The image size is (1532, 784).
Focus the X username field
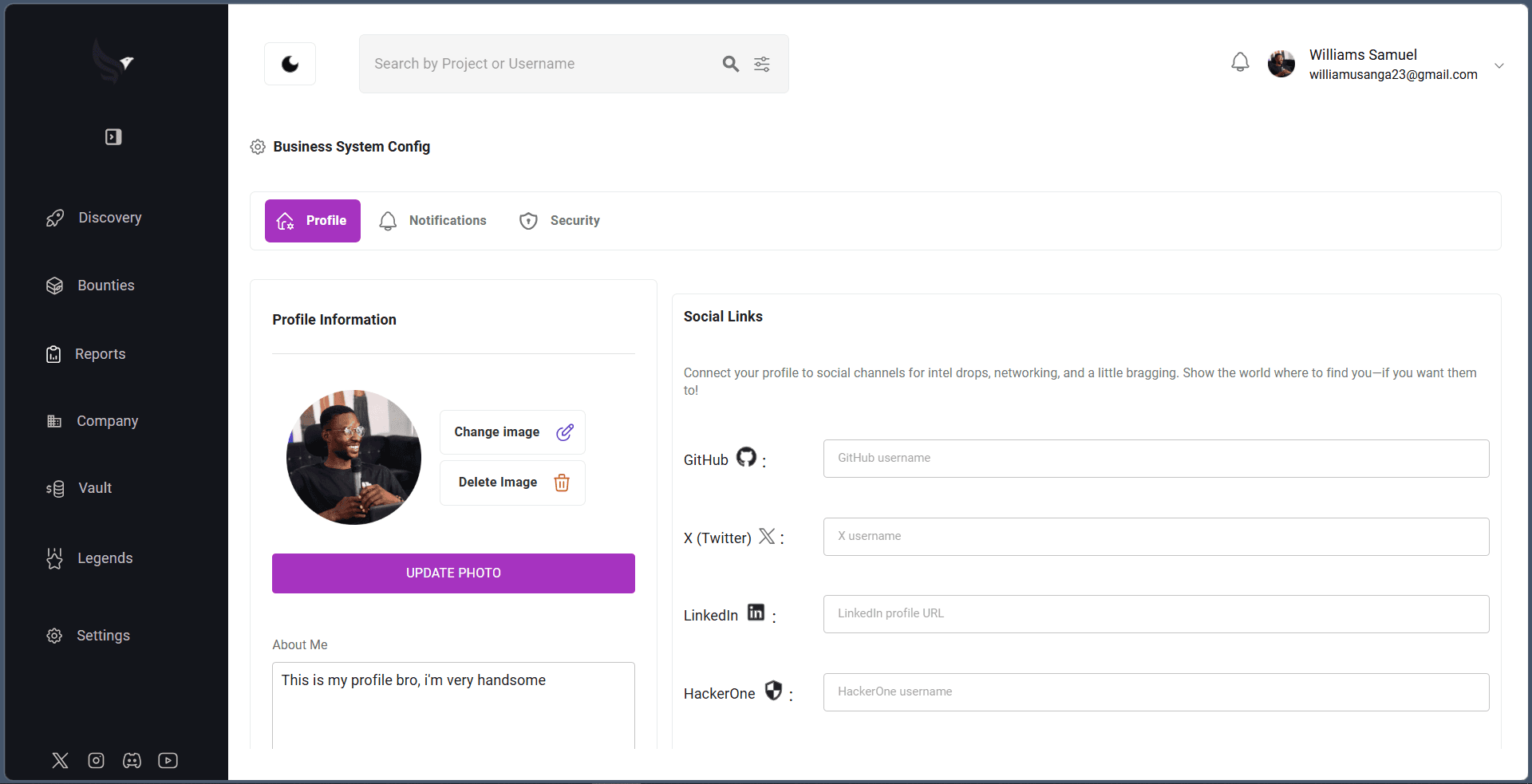click(x=1156, y=537)
